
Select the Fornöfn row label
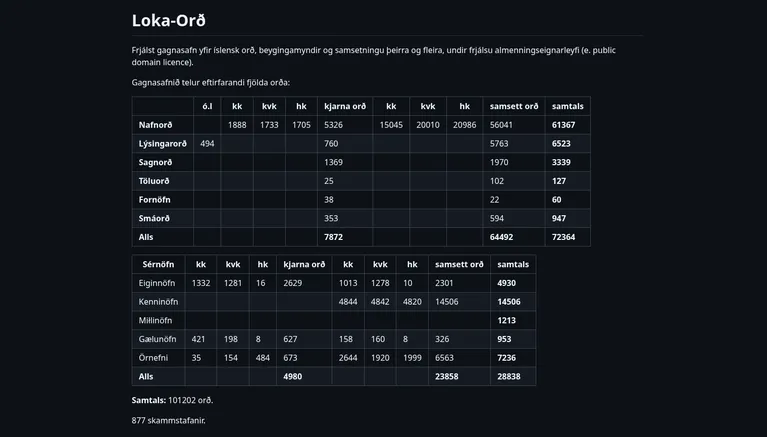pyautogui.click(x=154, y=199)
